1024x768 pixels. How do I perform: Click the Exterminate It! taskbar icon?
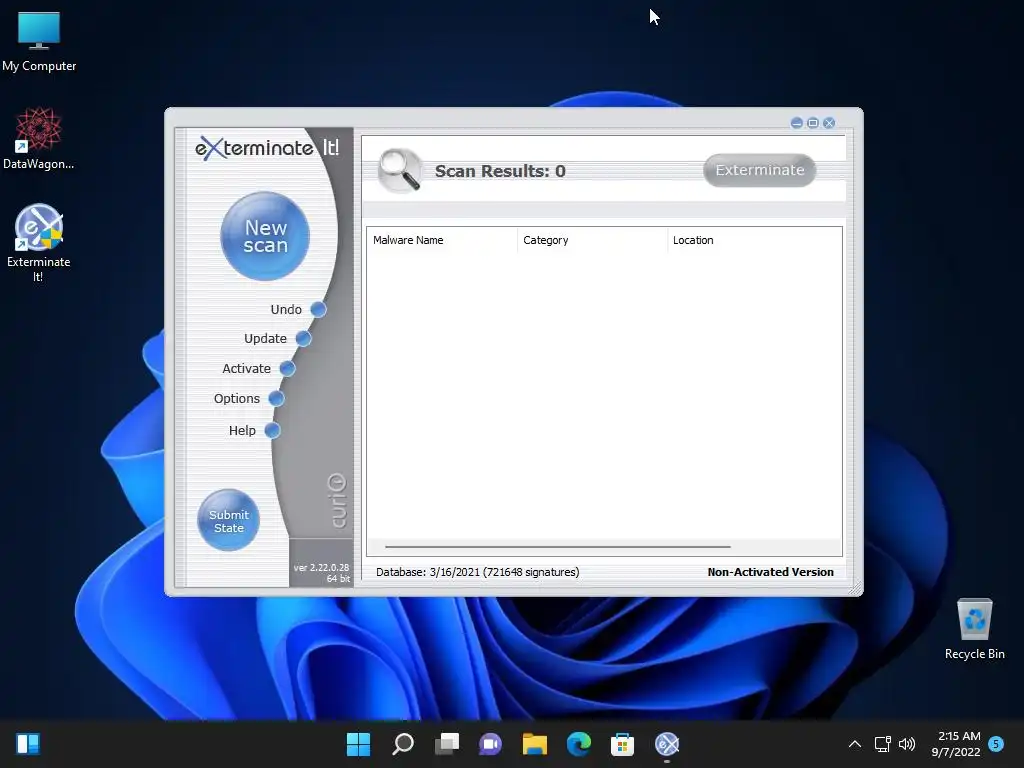click(667, 744)
